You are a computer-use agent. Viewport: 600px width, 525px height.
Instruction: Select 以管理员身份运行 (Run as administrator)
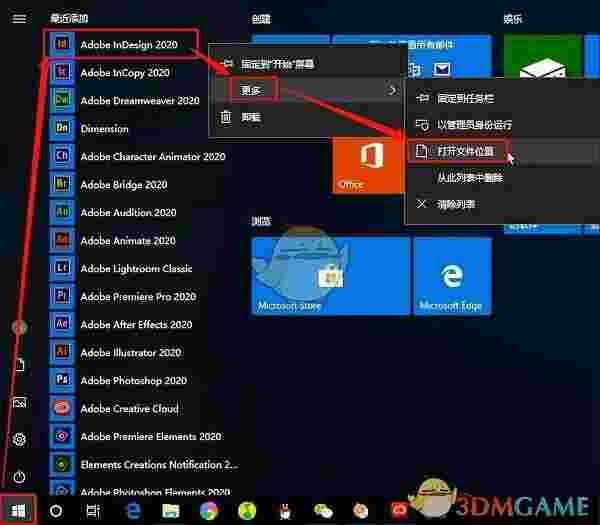(x=503, y=125)
